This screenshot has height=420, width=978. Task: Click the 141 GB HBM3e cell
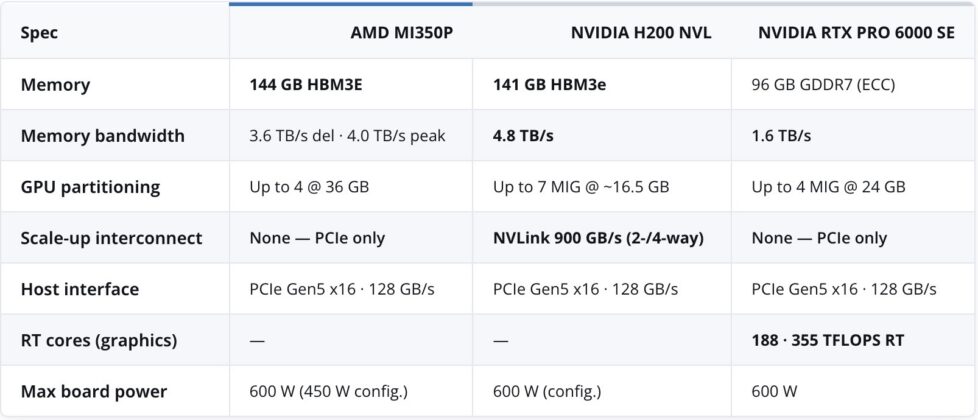click(550, 84)
